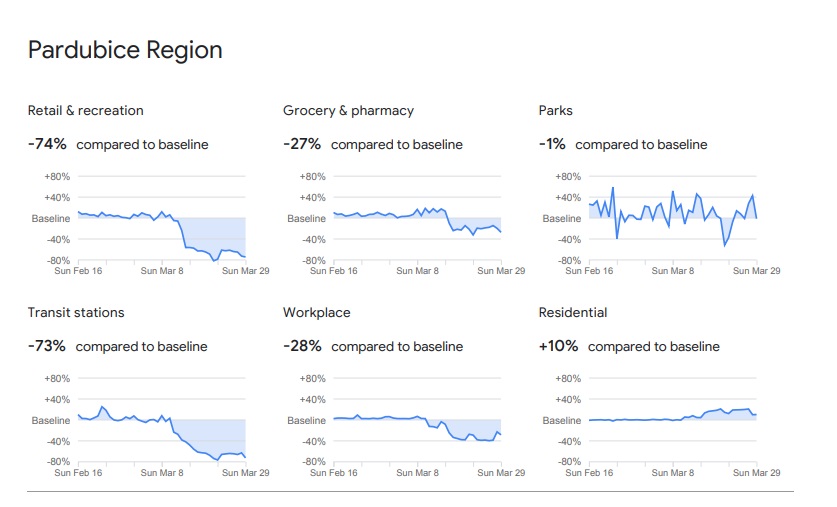Viewport: 837px width, 507px height.
Task: Click the Workplace section heading
Action: point(316,312)
